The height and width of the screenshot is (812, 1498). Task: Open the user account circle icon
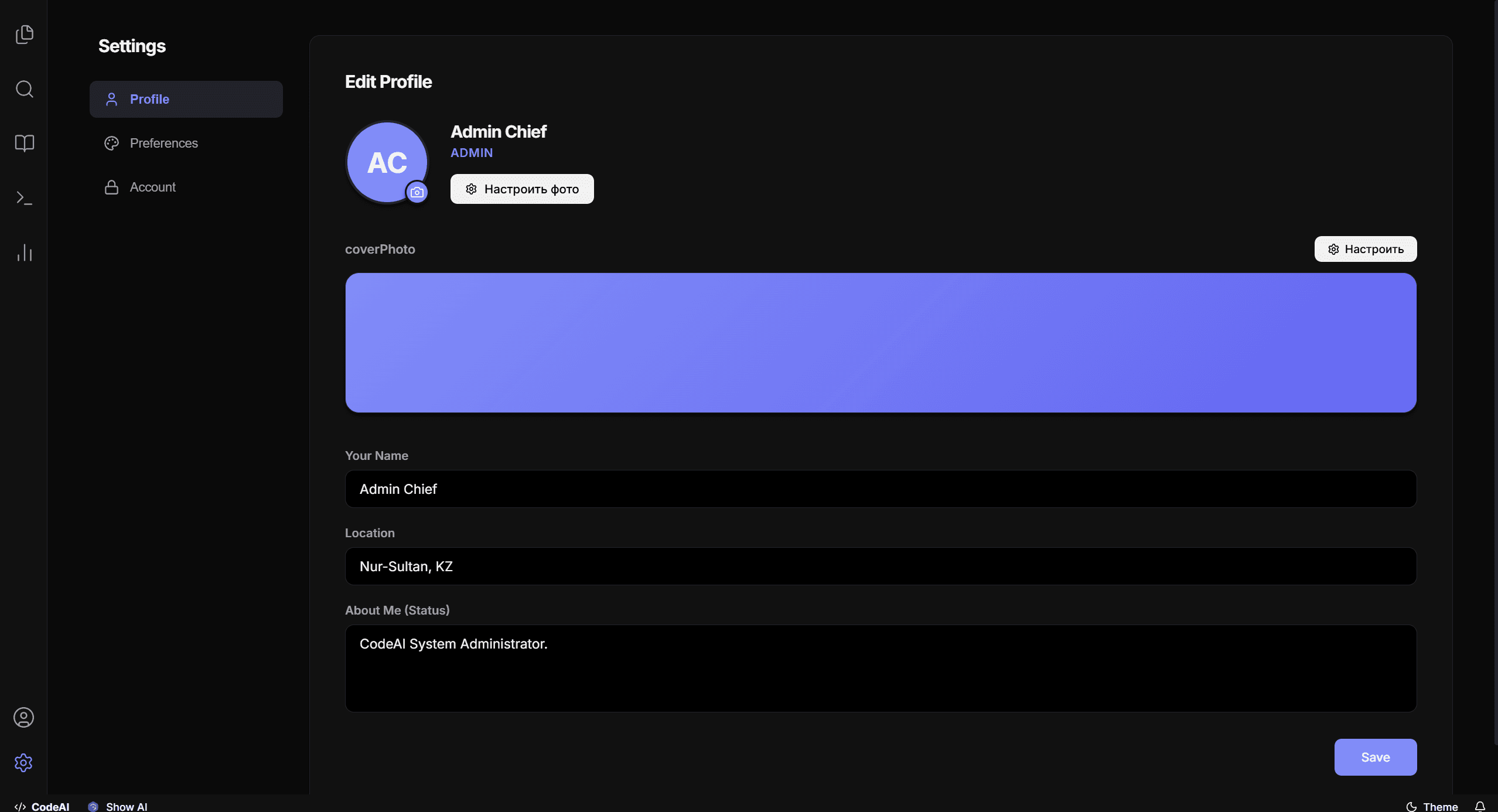[23, 717]
